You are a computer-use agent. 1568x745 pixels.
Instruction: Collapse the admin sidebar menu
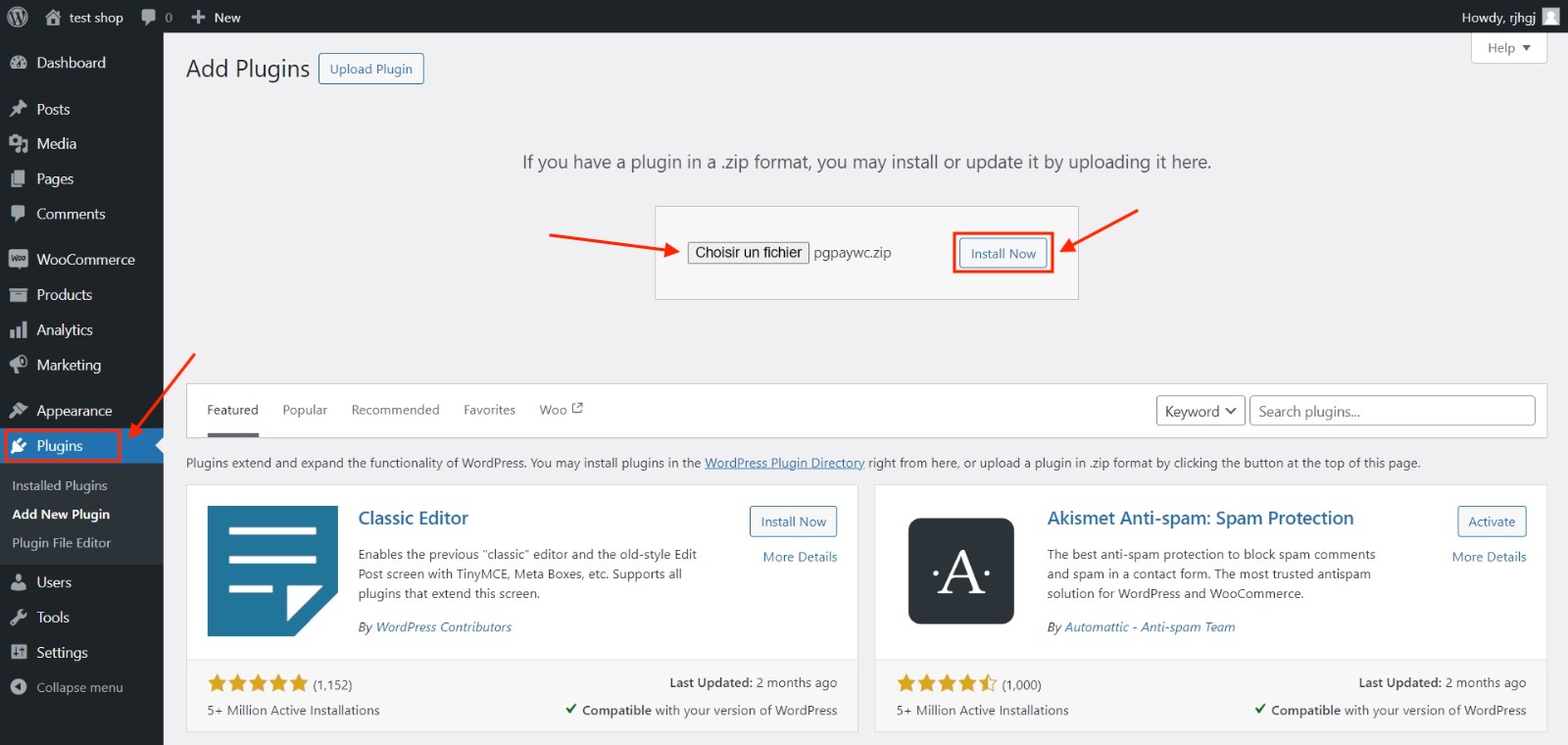click(x=67, y=688)
